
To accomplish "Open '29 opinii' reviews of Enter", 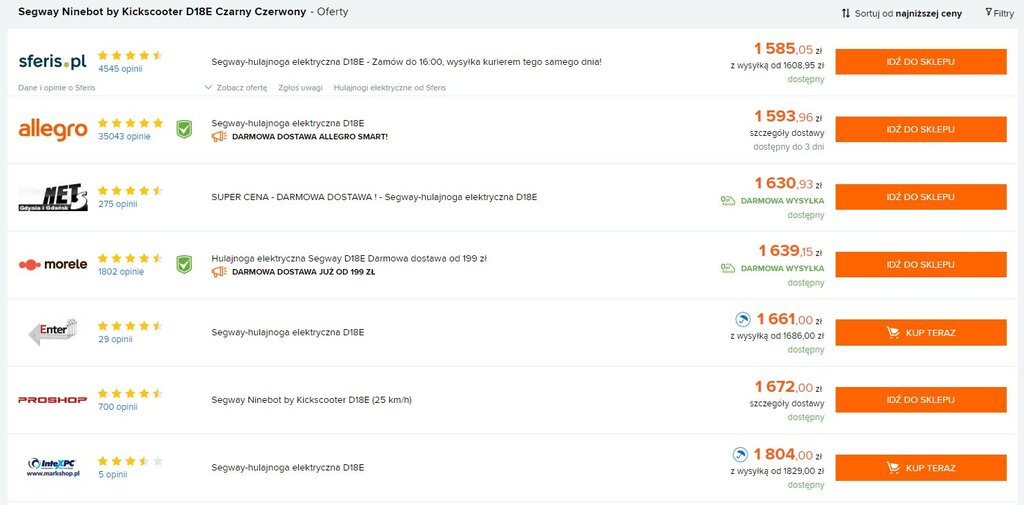I will point(115,339).
